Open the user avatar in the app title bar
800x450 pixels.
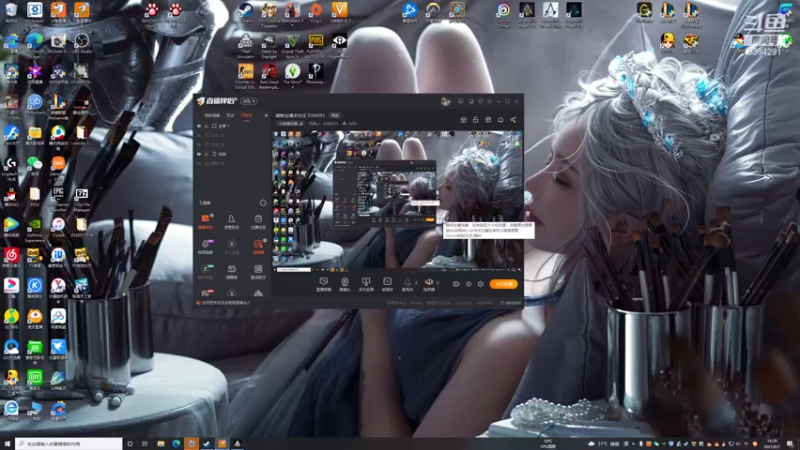(x=445, y=102)
